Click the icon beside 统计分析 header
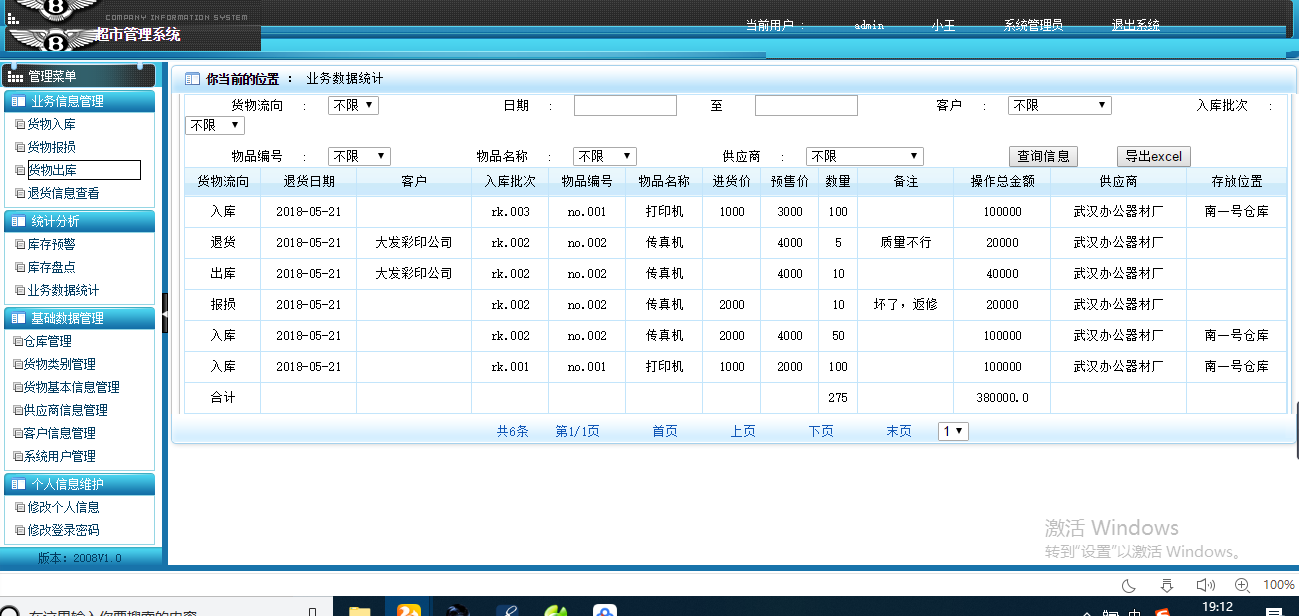 point(18,221)
